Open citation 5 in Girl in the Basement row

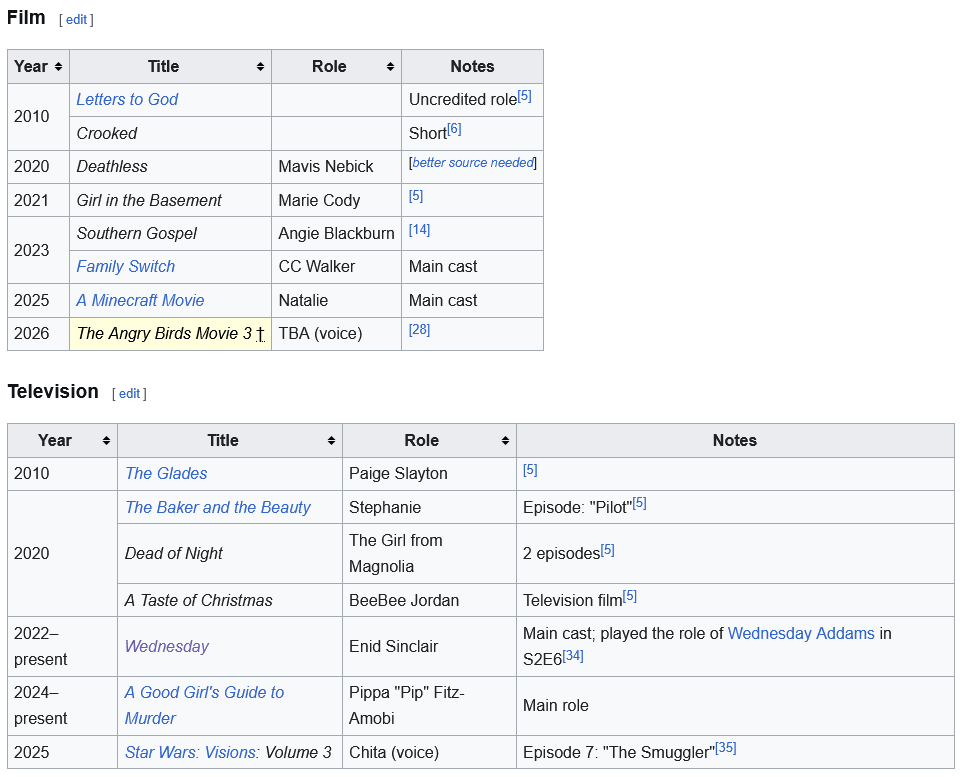[x=416, y=196]
